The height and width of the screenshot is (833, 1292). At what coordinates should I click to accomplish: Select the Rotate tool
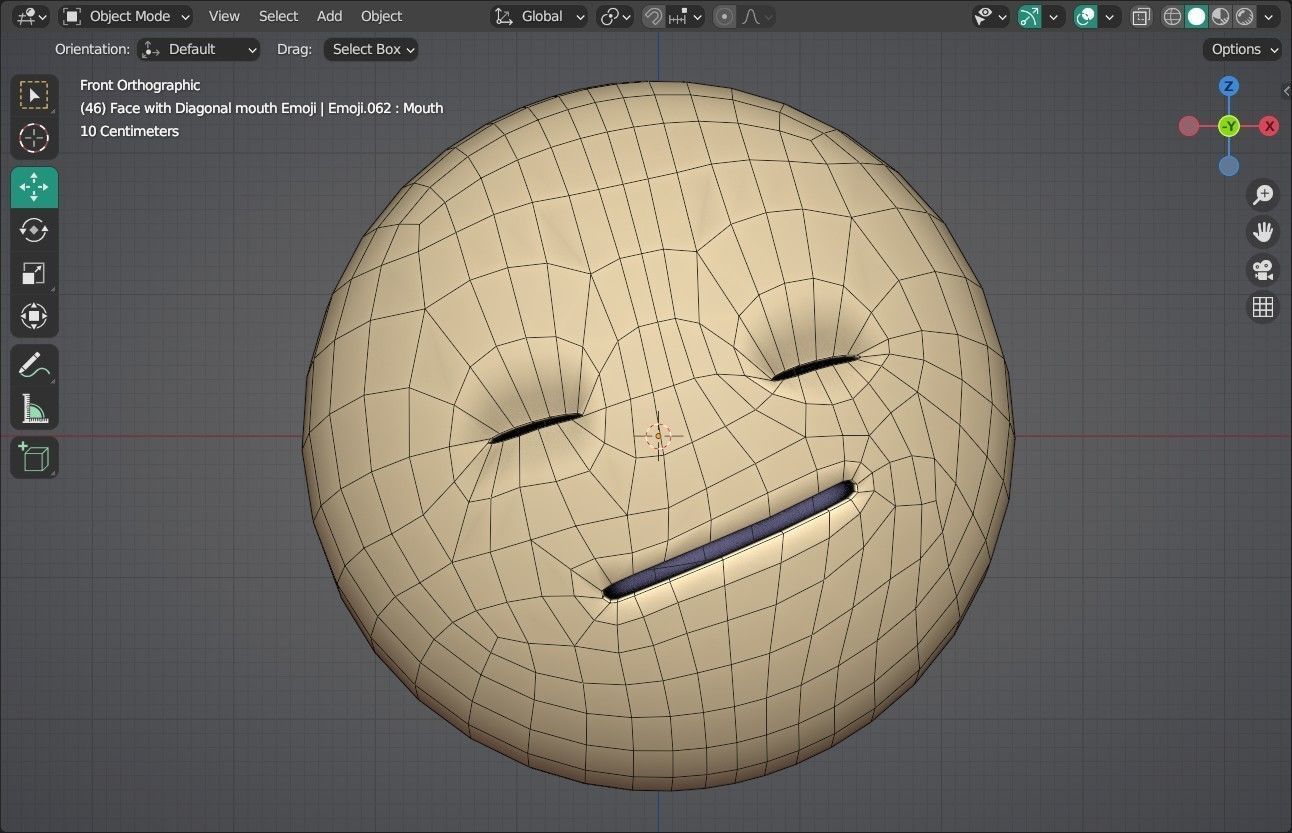coord(34,230)
